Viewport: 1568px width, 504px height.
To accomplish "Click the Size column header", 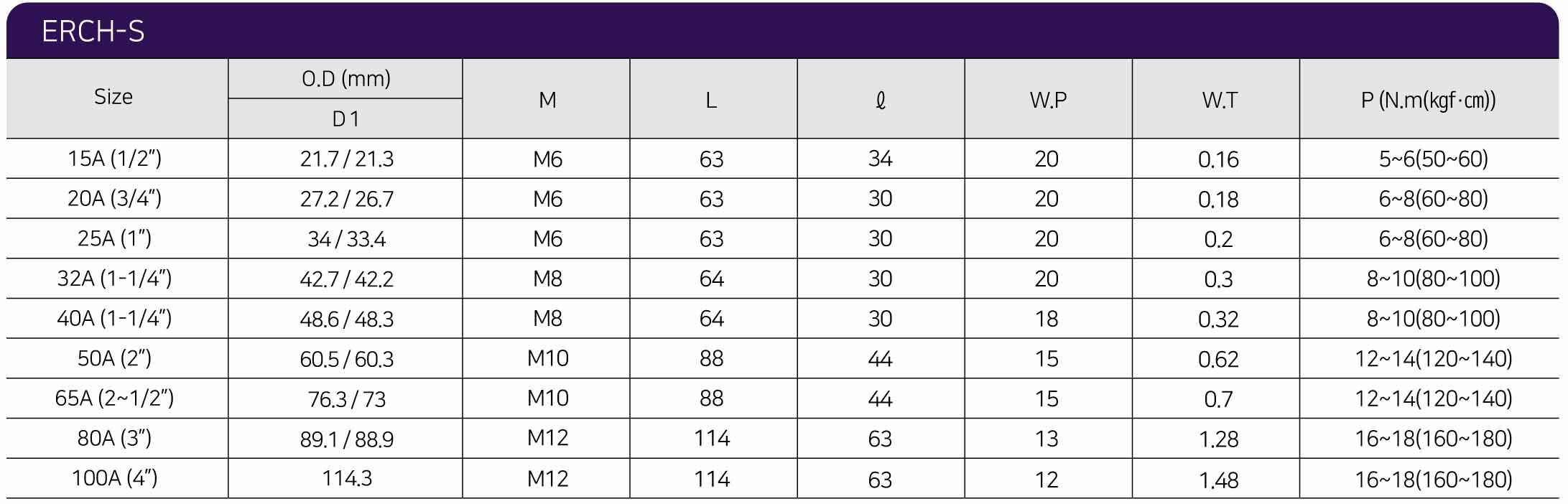I will (113, 97).
